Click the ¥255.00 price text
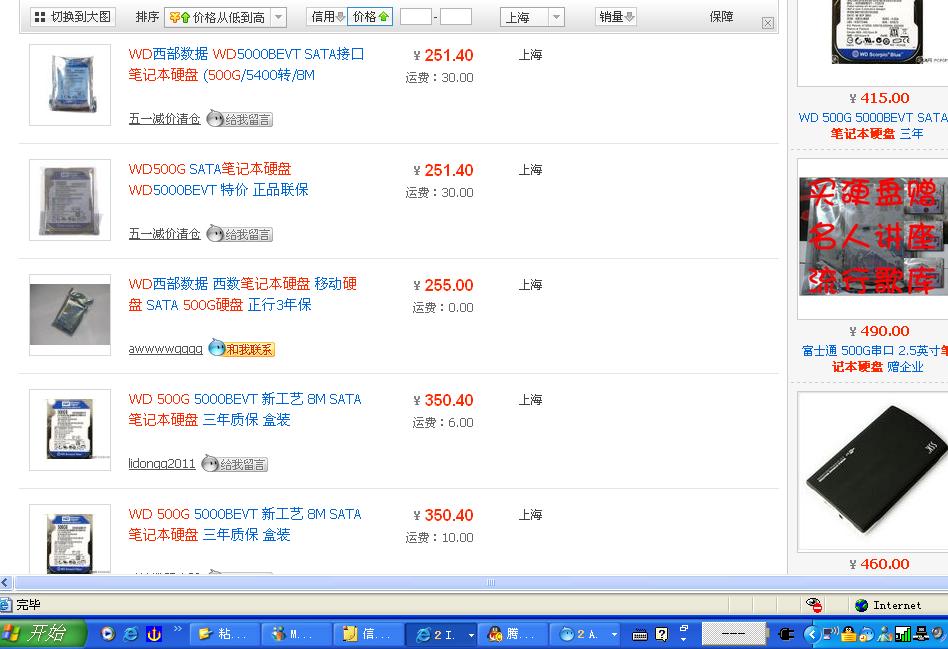Image resolution: width=948 pixels, height=649 pixels. tap(443, 285)
